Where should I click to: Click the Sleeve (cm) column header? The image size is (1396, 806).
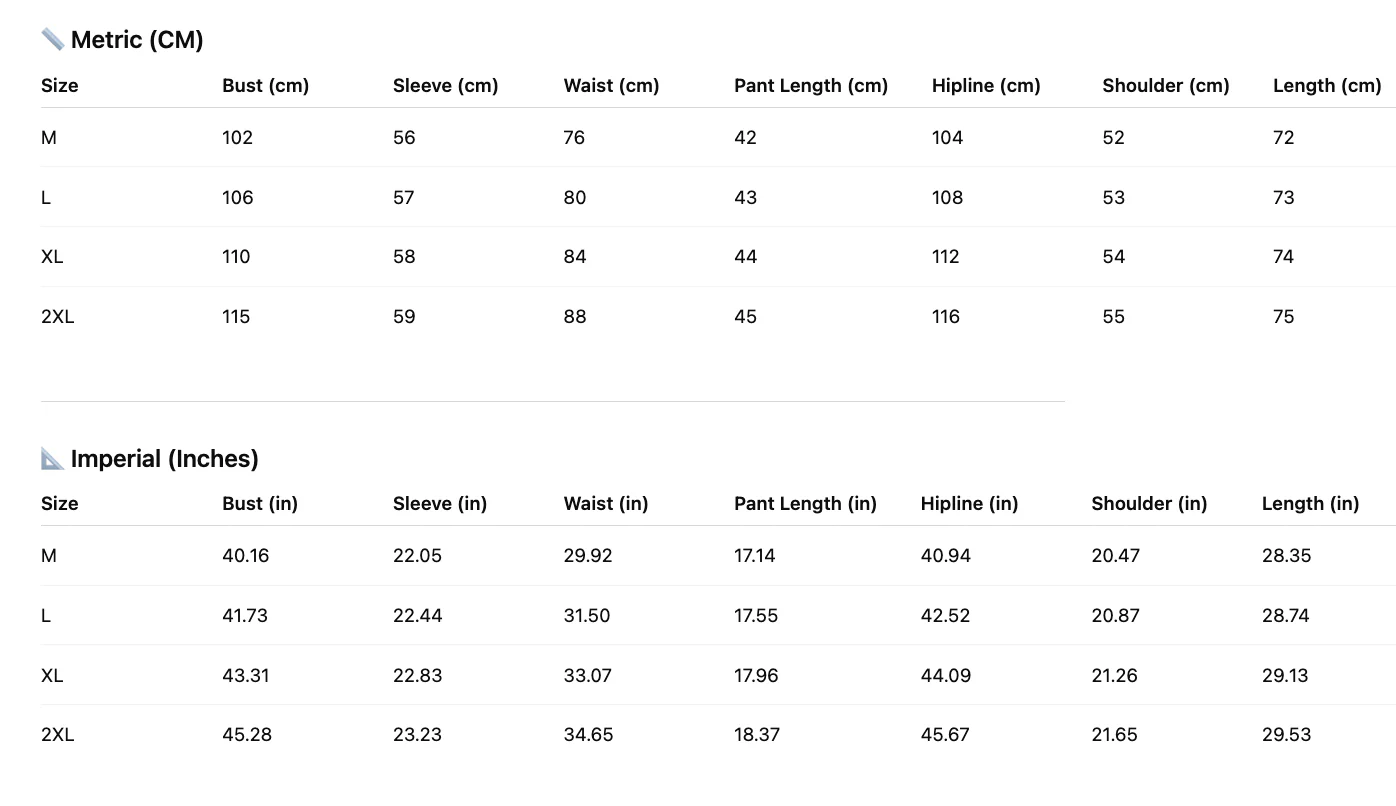click(445, 86)
